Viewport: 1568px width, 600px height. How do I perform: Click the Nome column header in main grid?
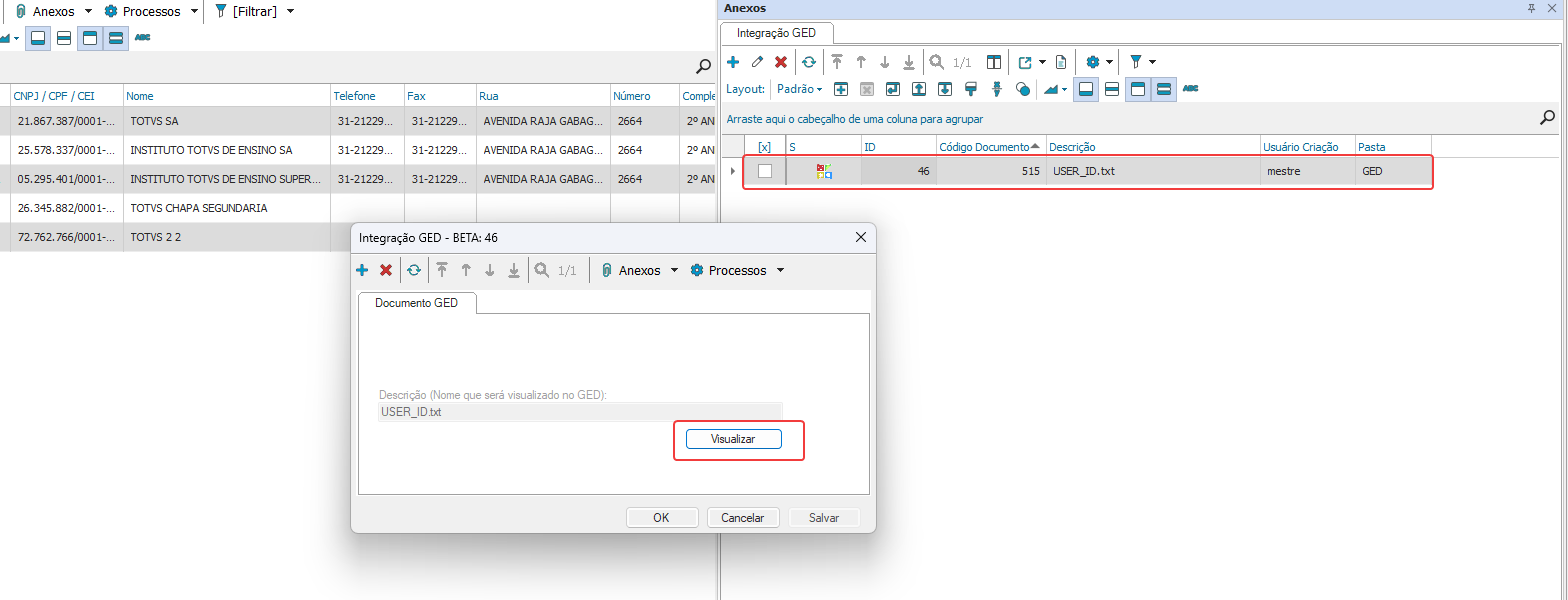[x=227, y=96]
